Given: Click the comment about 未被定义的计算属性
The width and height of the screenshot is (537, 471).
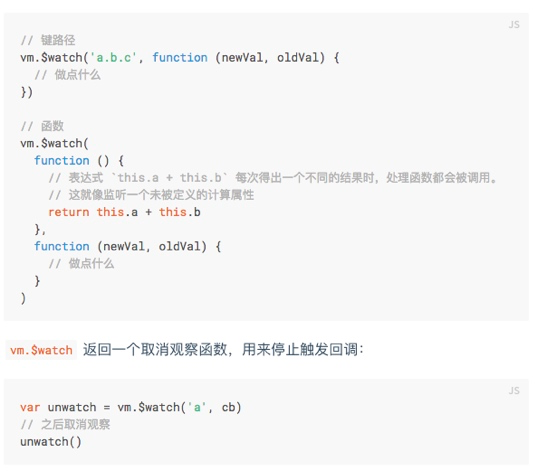Looking at the screenshot, I should (x=151, y=195).
